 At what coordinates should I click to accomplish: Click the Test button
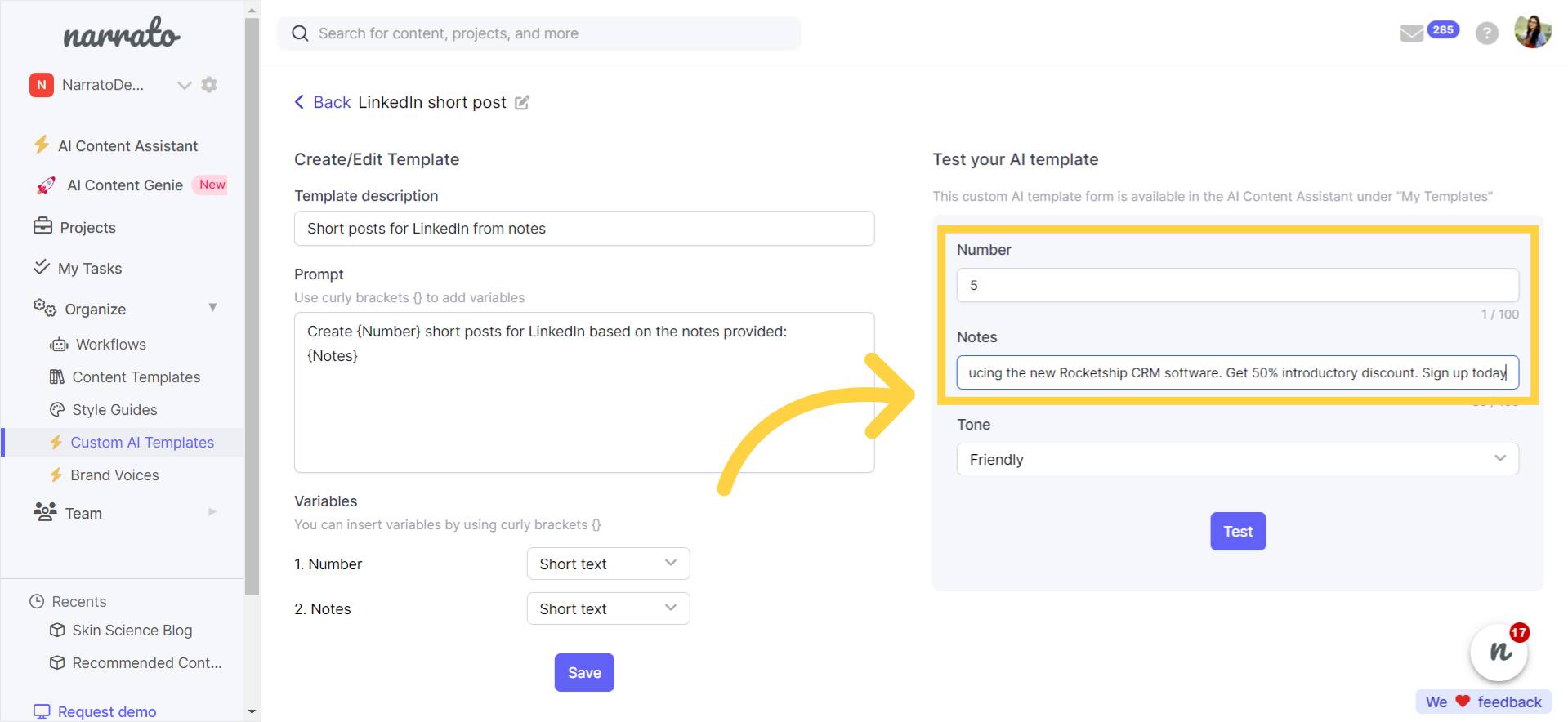tap(1238, 531)
